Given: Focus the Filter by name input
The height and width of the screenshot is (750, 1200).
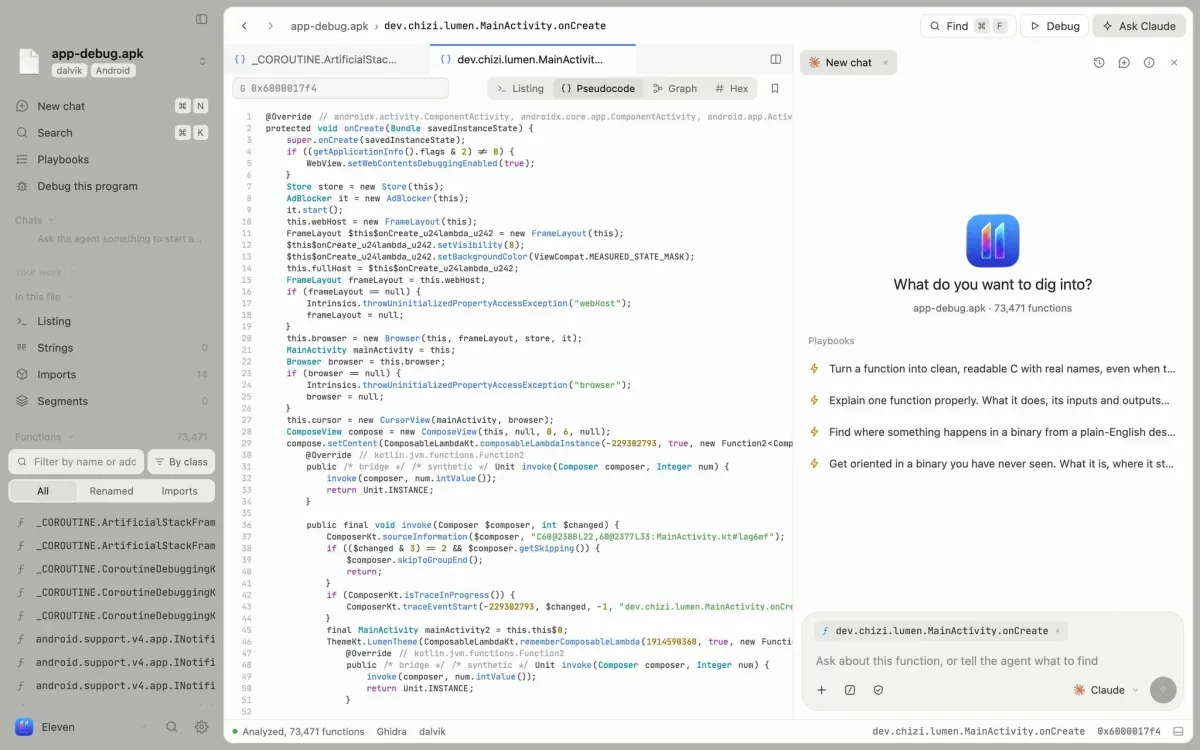Looking at the screenshot, I should [76, 462].
